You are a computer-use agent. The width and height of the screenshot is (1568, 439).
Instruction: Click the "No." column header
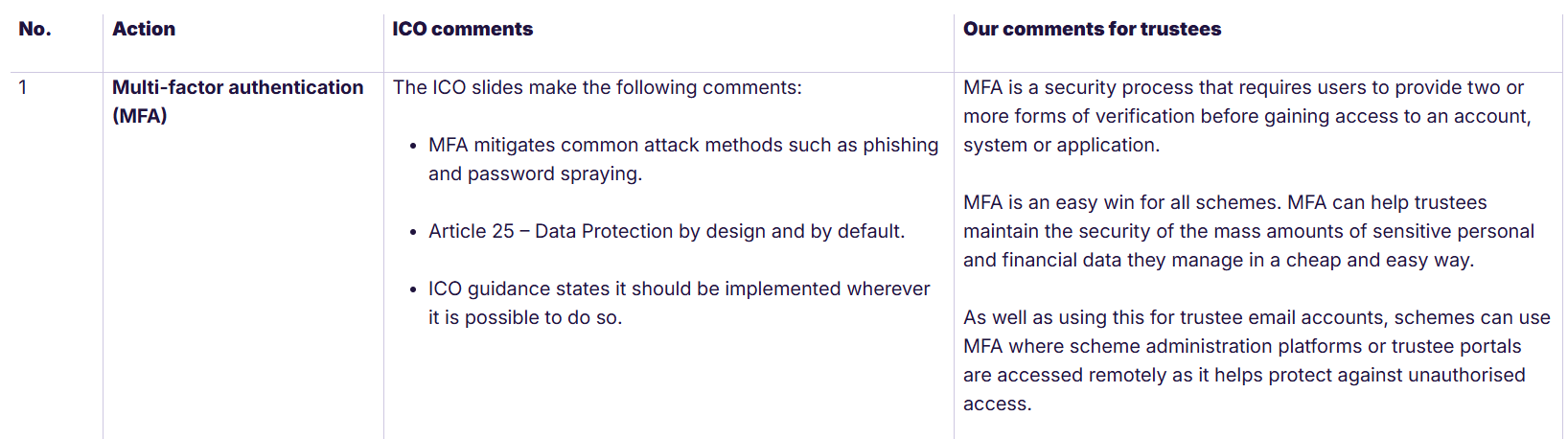pyautogui.click(x=35, y=30)
